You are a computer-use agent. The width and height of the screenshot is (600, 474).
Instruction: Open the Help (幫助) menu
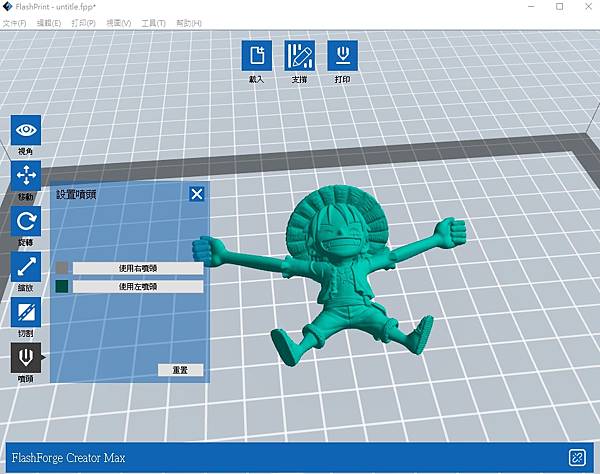[x=188, y=23]
